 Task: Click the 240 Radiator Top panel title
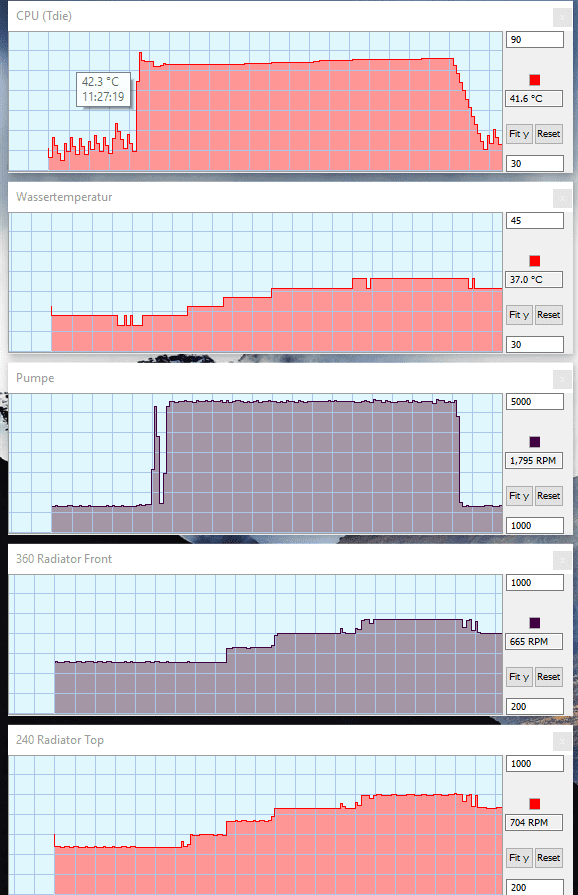[x=60, y=740]
